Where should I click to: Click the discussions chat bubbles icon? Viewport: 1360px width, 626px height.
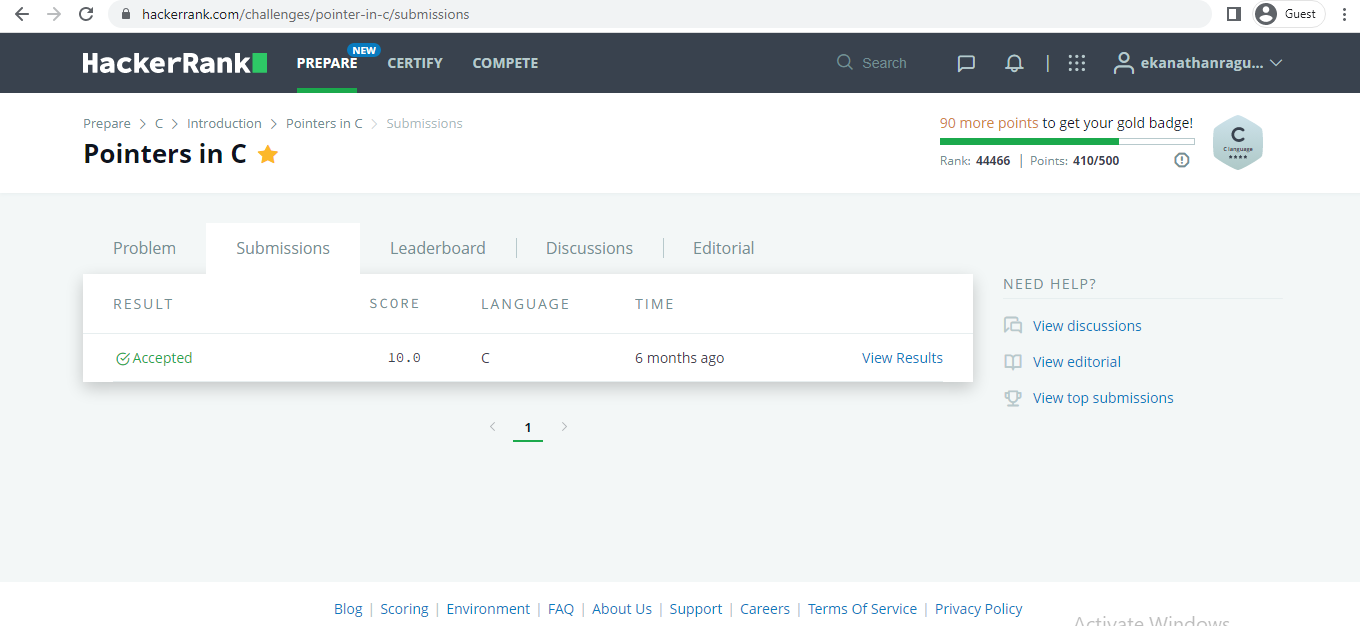tap(1013, 326)
